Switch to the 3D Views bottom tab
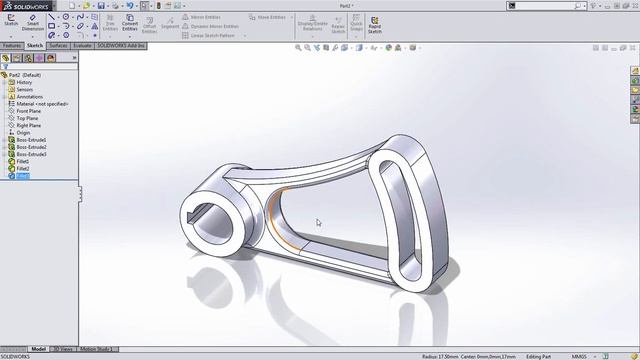This screenshot has height=360, width=640. pos(63,349)
